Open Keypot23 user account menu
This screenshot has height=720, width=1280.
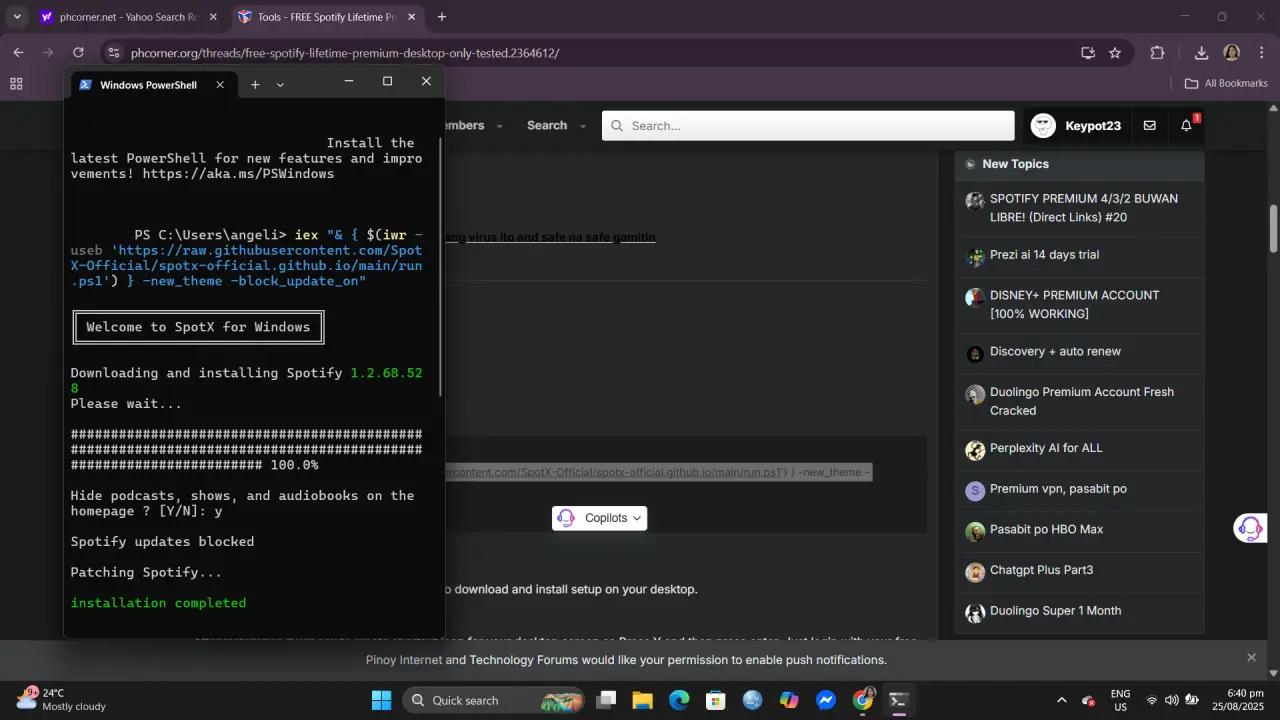[1076, 126]
